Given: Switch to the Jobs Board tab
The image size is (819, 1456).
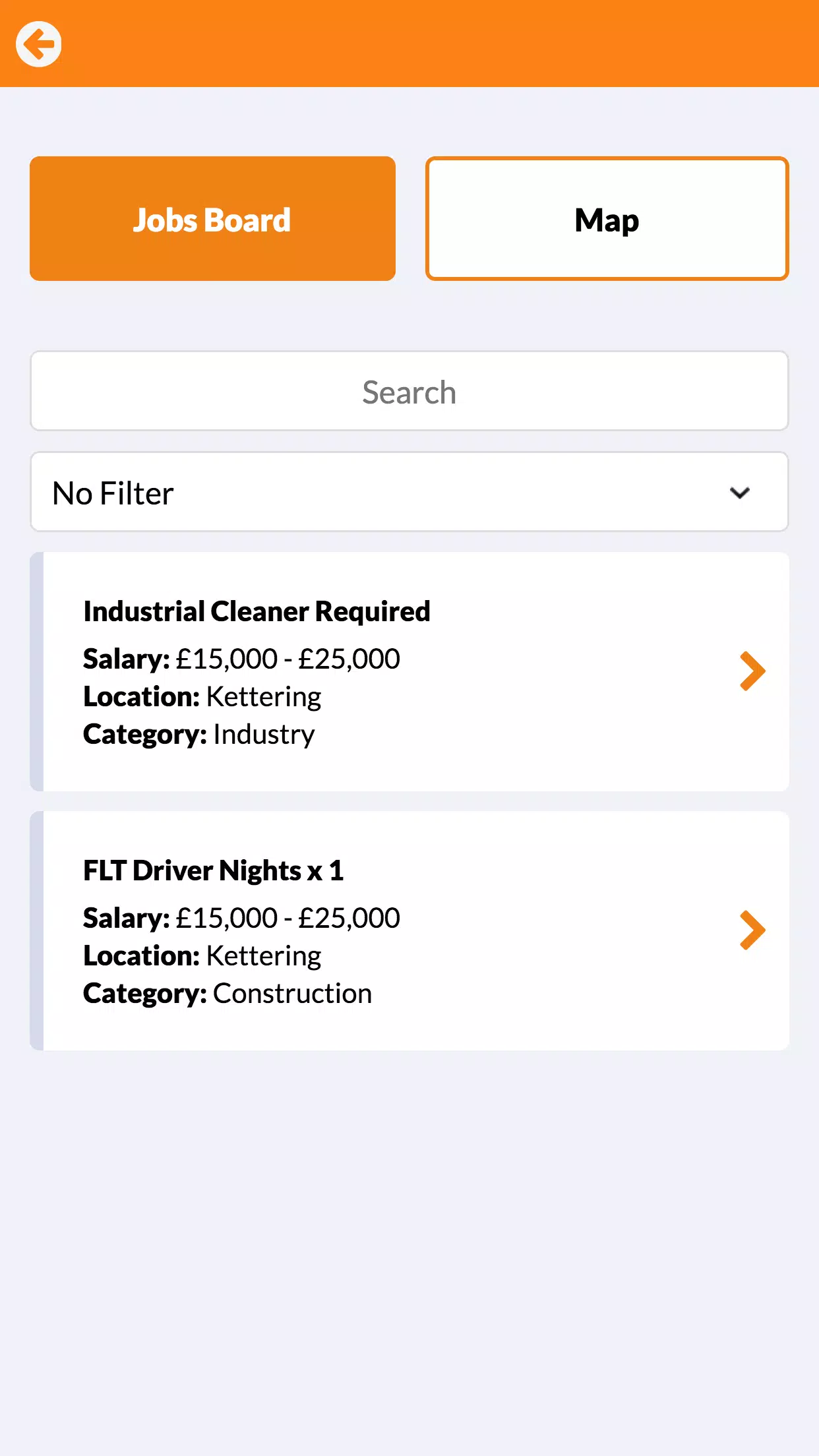Looking at the screenshot, I should [212, 218].
